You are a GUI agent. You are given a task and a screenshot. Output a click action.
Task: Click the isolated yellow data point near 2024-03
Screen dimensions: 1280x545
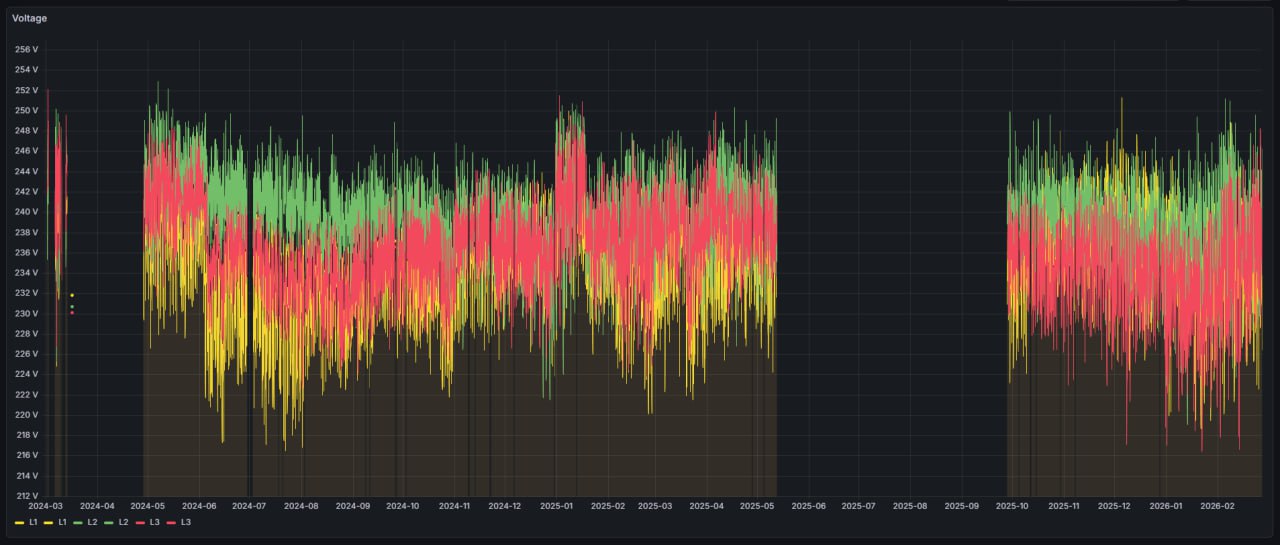[x=72, y=295]
